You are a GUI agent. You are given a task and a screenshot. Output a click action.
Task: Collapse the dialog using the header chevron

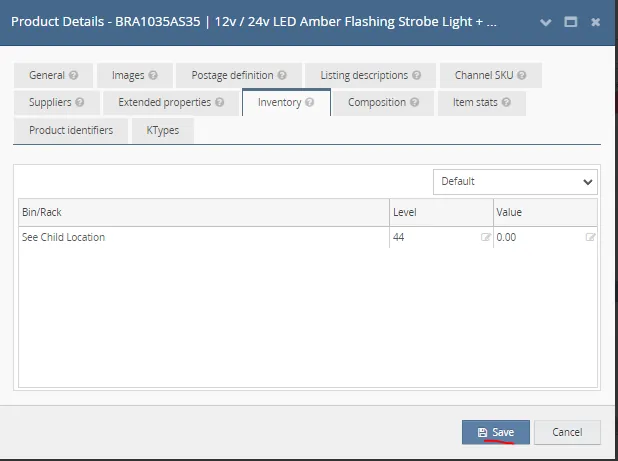[x=545, y=22]
